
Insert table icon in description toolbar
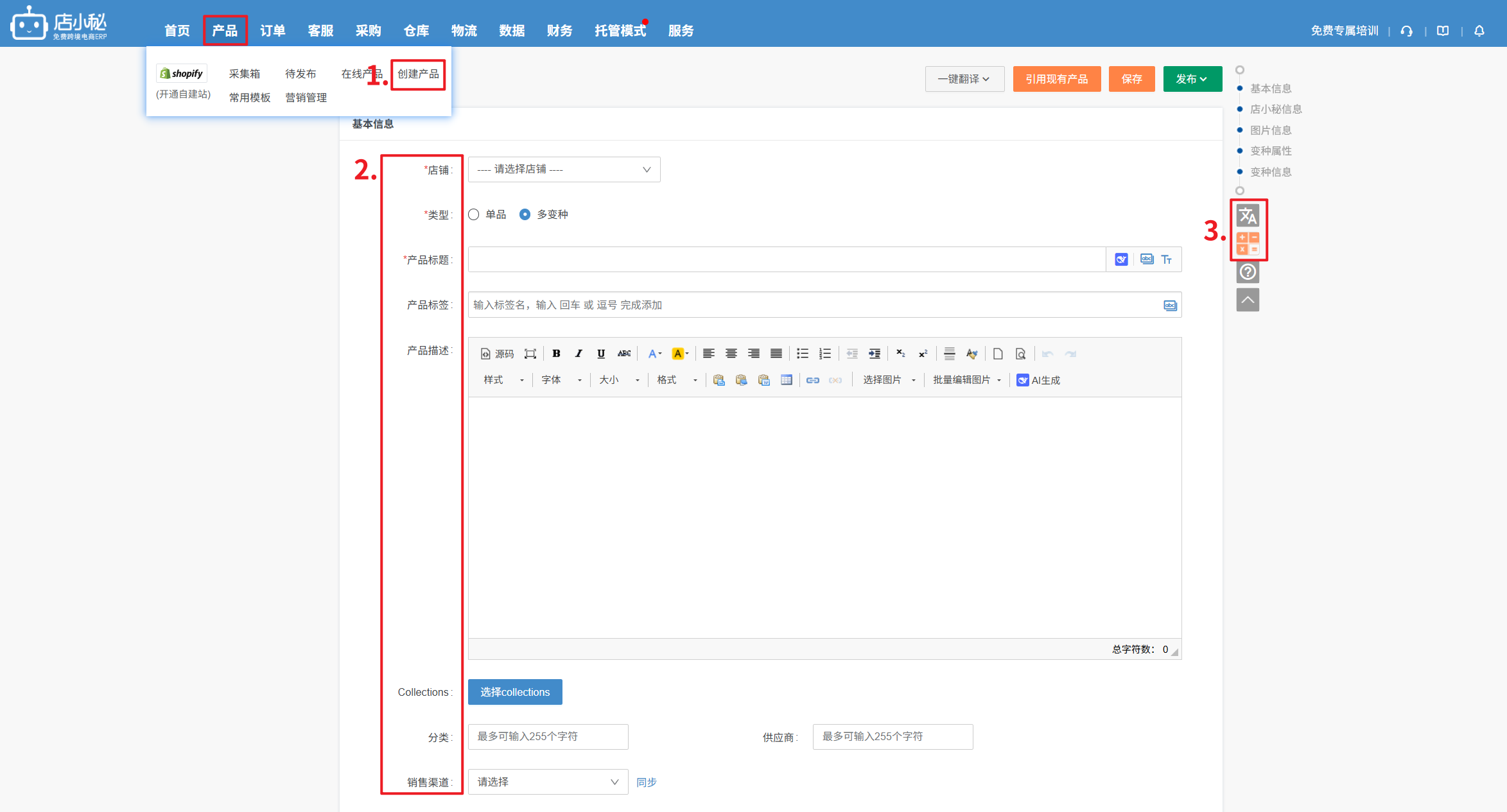click(x=786, y=380)
